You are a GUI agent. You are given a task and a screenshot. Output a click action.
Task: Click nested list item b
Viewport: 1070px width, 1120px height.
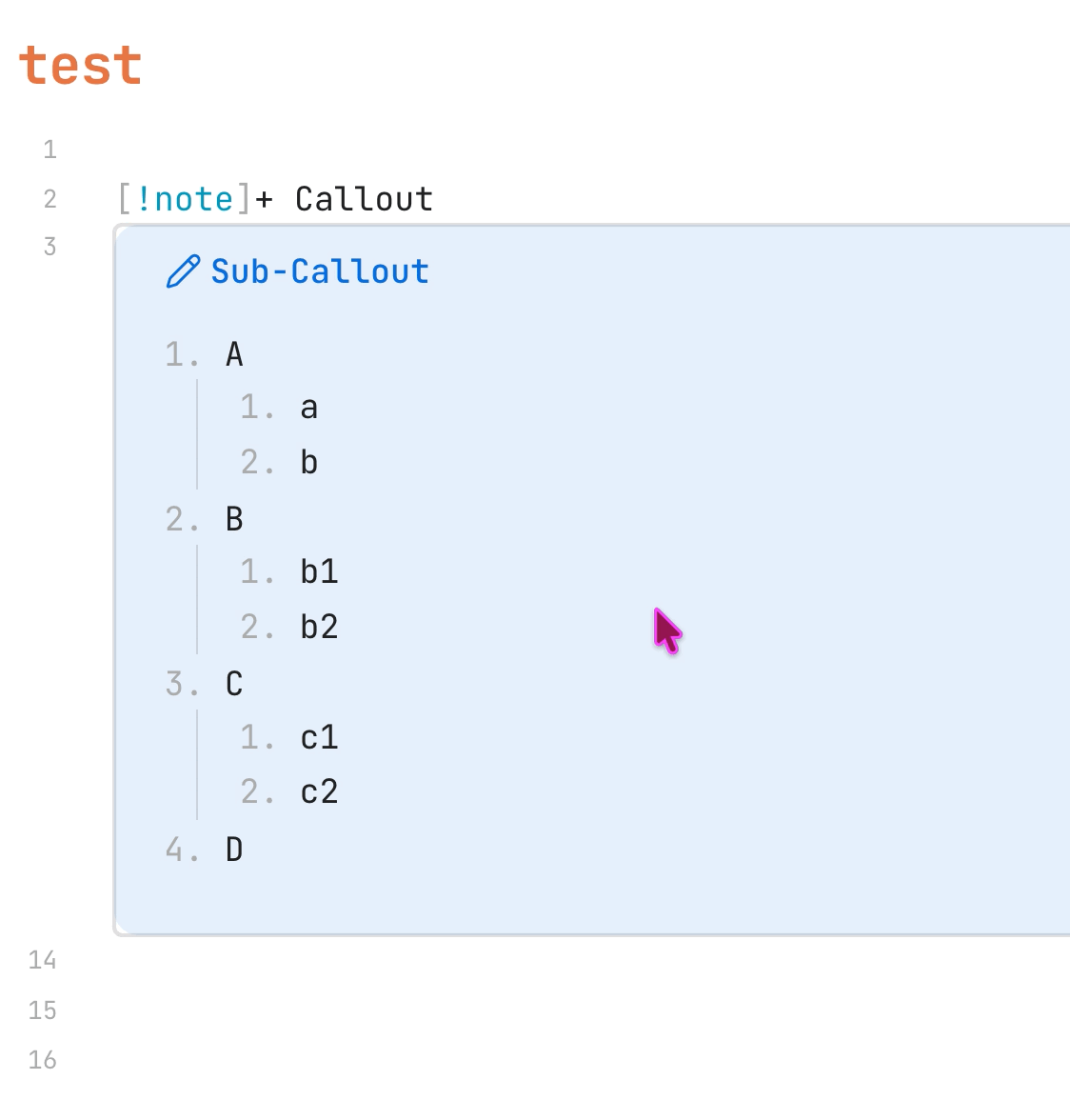tap(308, 463)
